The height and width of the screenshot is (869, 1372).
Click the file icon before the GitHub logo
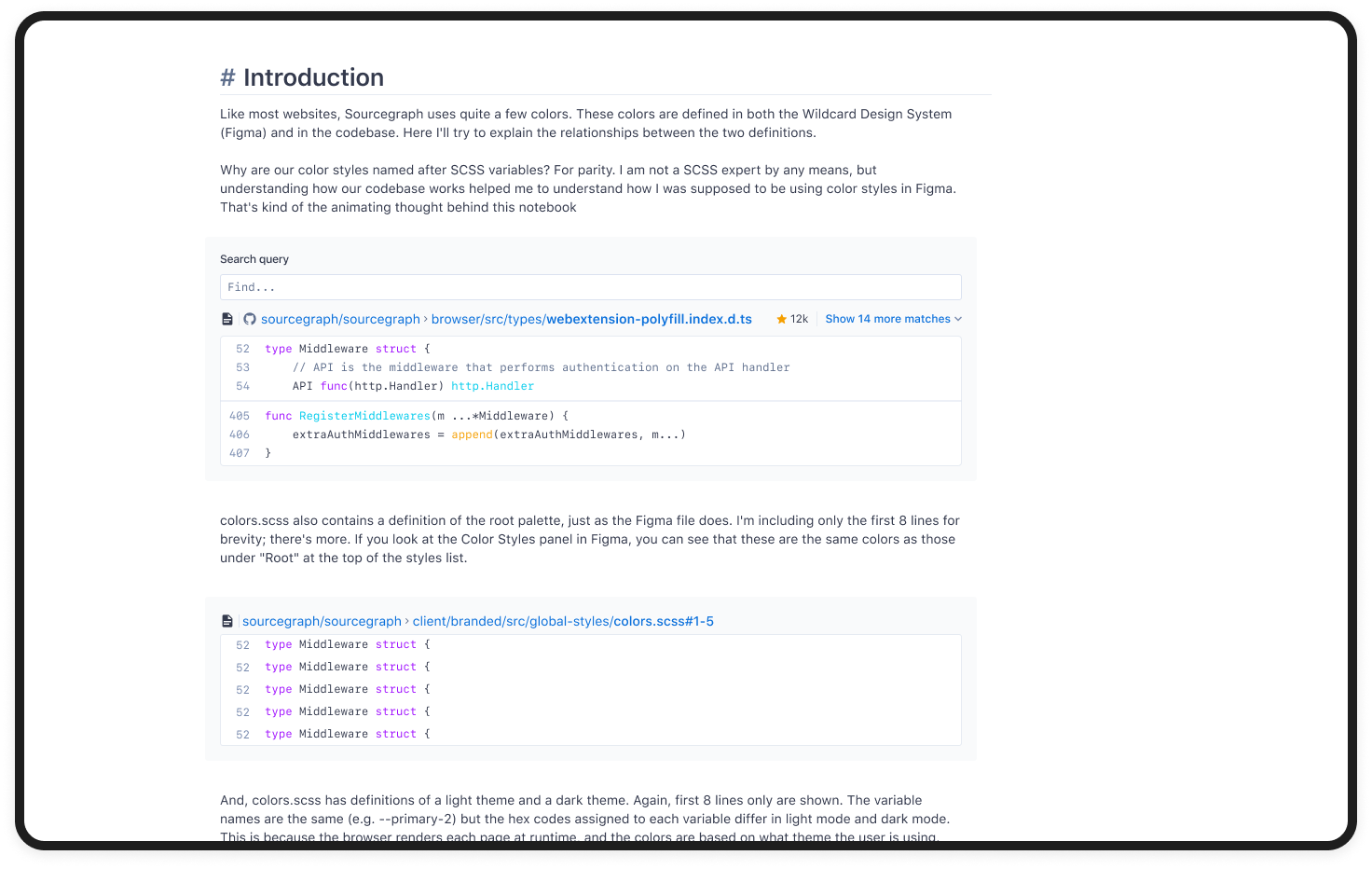(x=227, y=319)
